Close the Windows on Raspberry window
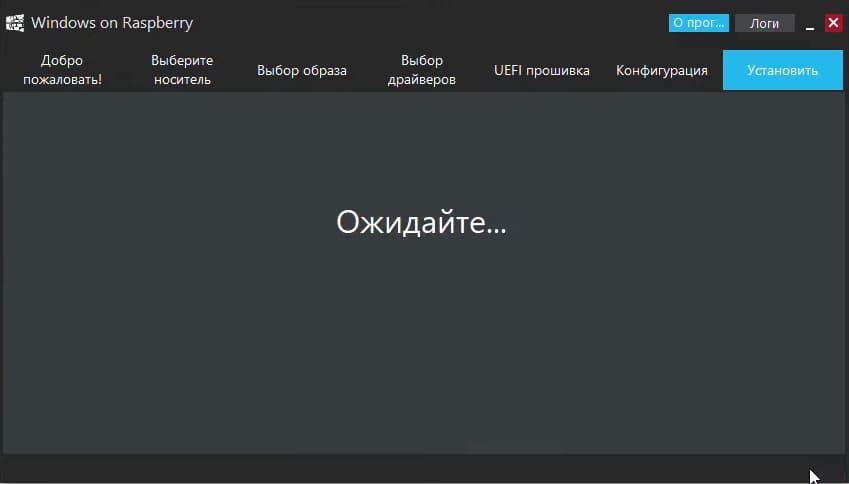The height and width of the screenshot is (484, 849). 833,23
